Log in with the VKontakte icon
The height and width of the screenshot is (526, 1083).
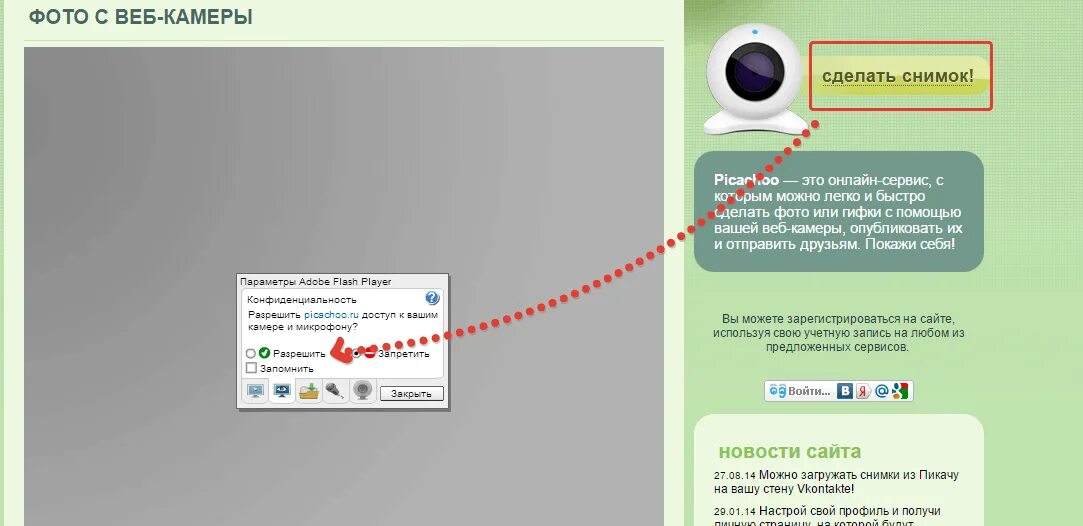coord(845,391)
